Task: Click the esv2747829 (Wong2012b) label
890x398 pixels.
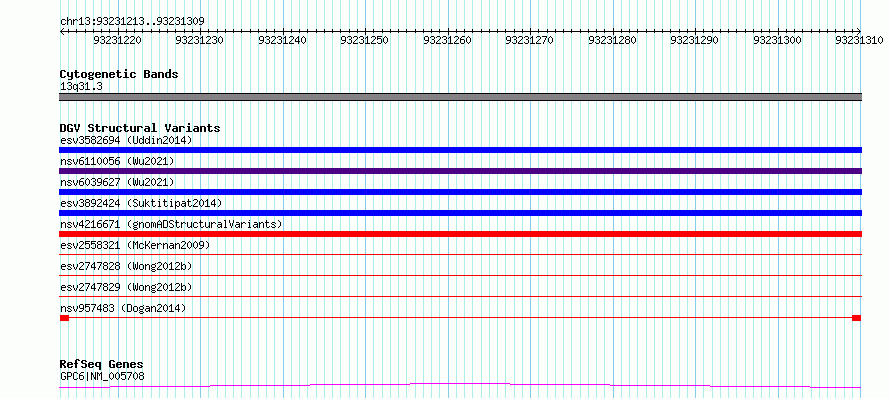Action: [126, 287]
